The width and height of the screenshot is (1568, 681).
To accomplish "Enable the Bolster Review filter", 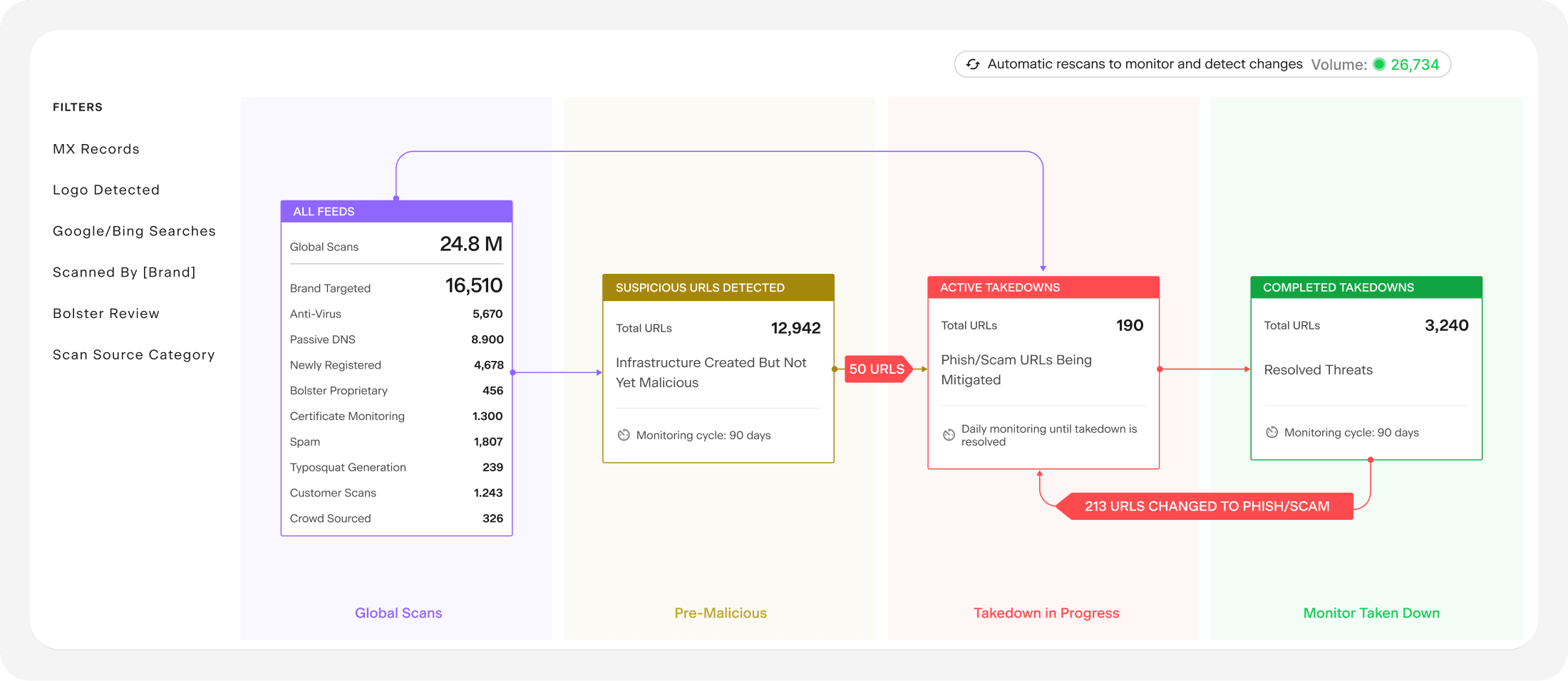I will coord(105,313).
